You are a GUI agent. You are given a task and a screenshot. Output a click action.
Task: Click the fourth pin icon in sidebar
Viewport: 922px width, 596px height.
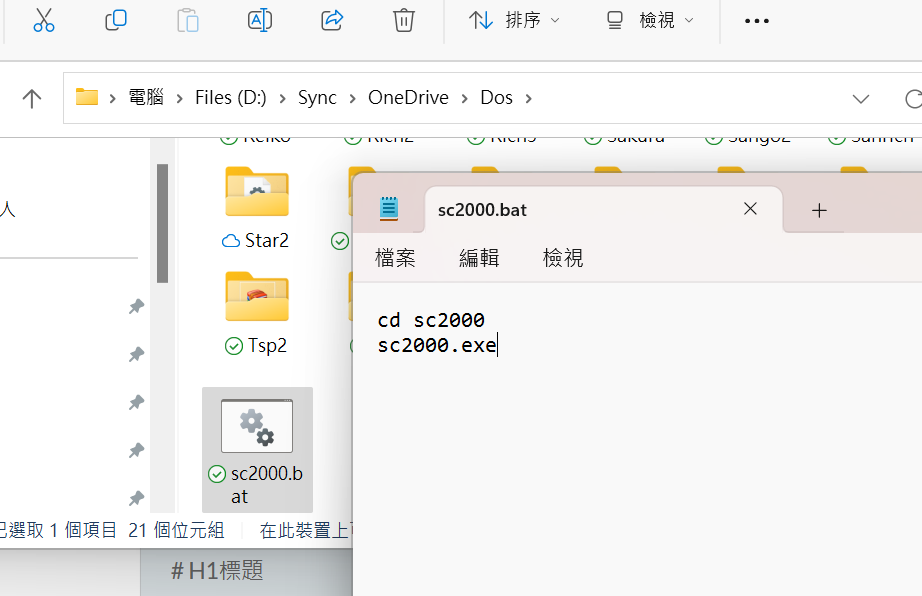coord(136,451)
